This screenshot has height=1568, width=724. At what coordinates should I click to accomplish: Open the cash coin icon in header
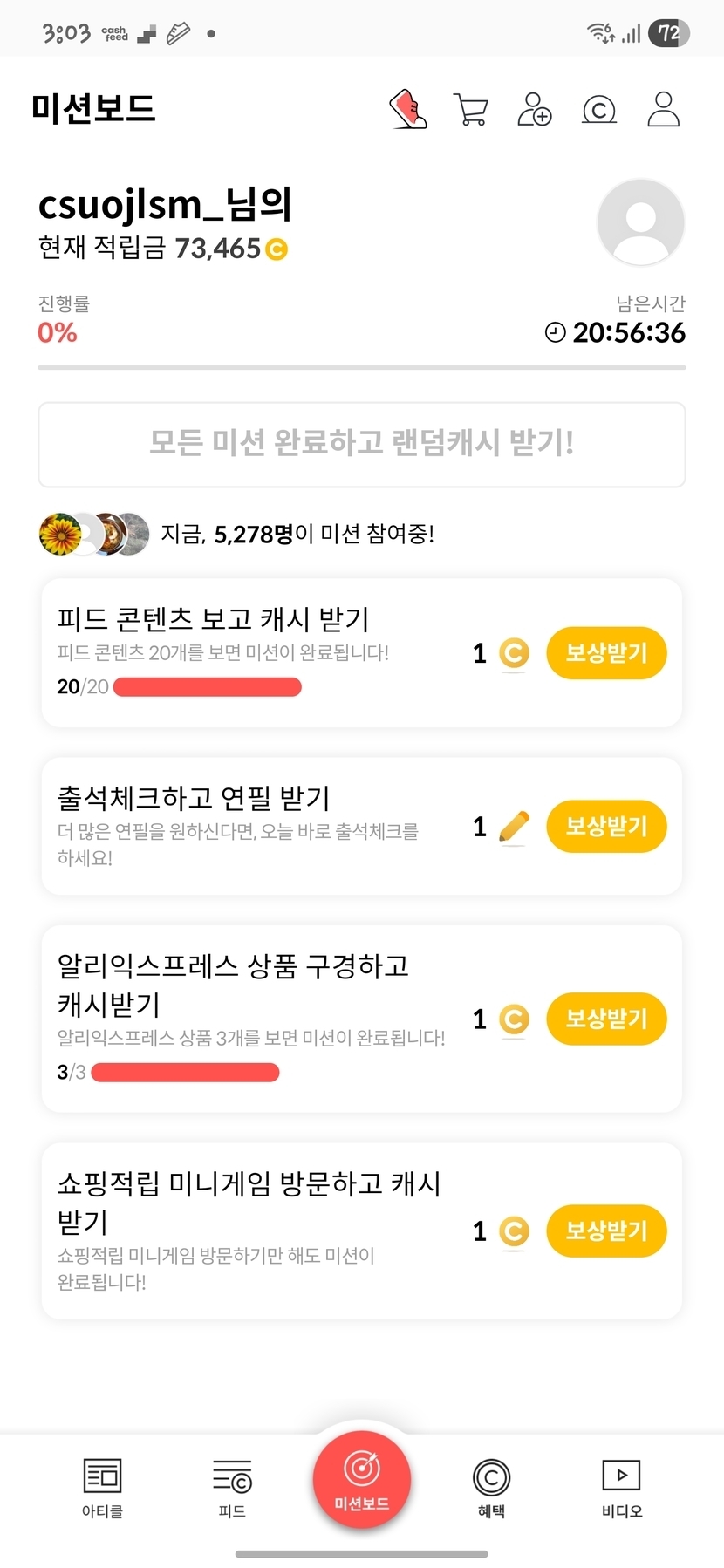pyautogui.click(x=598, y=111)
